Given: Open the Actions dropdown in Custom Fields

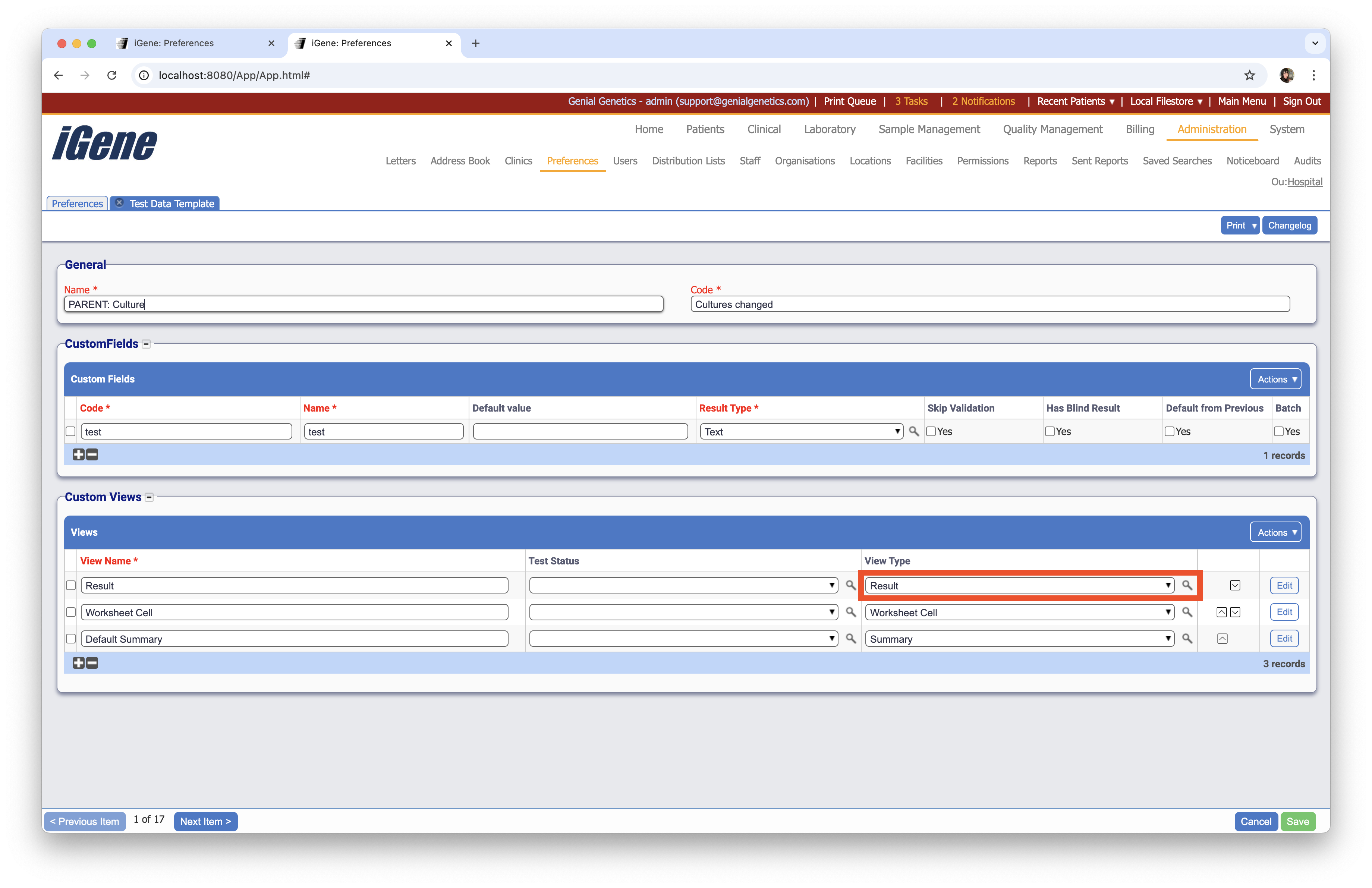Looking at the screenshot, I should coord(1275,379).
